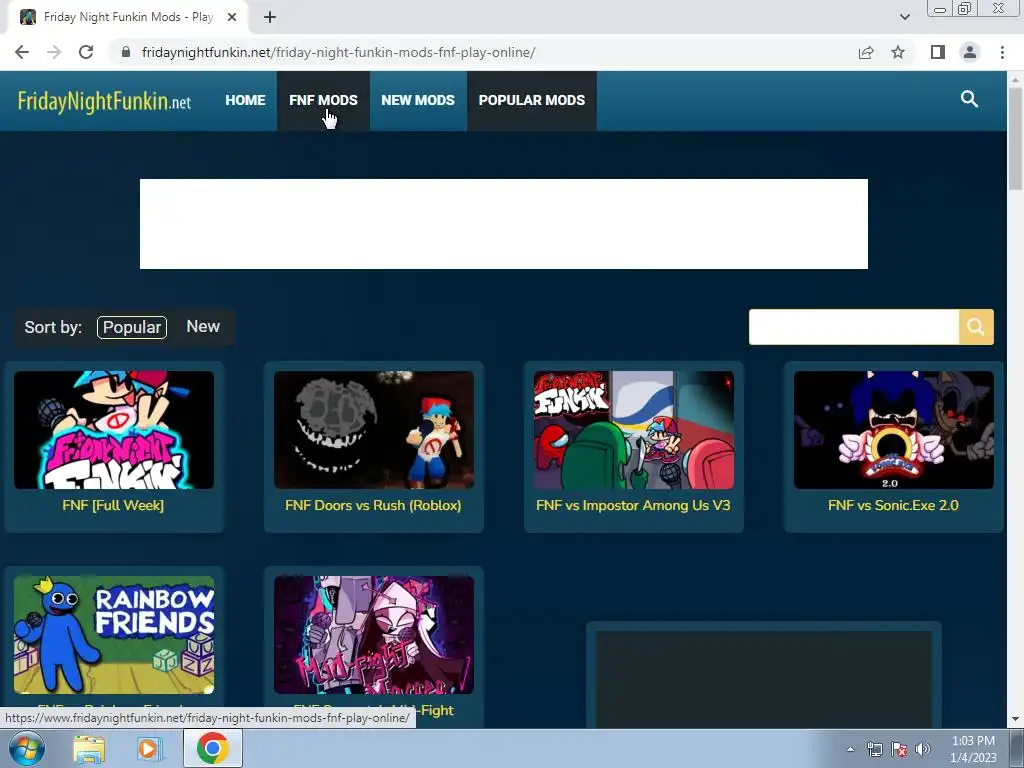Open a new tab with plus icon

pyautogui.click(x=270, y=18)
